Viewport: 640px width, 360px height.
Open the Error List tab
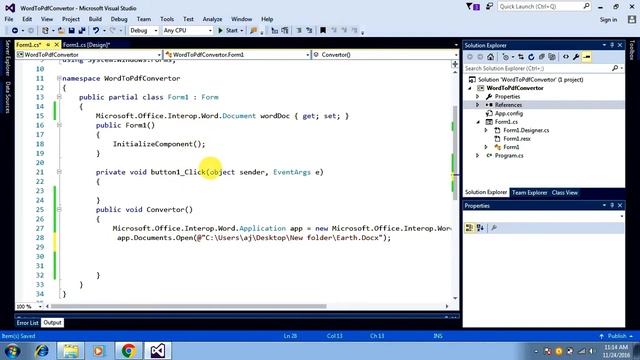pos(27,323)
